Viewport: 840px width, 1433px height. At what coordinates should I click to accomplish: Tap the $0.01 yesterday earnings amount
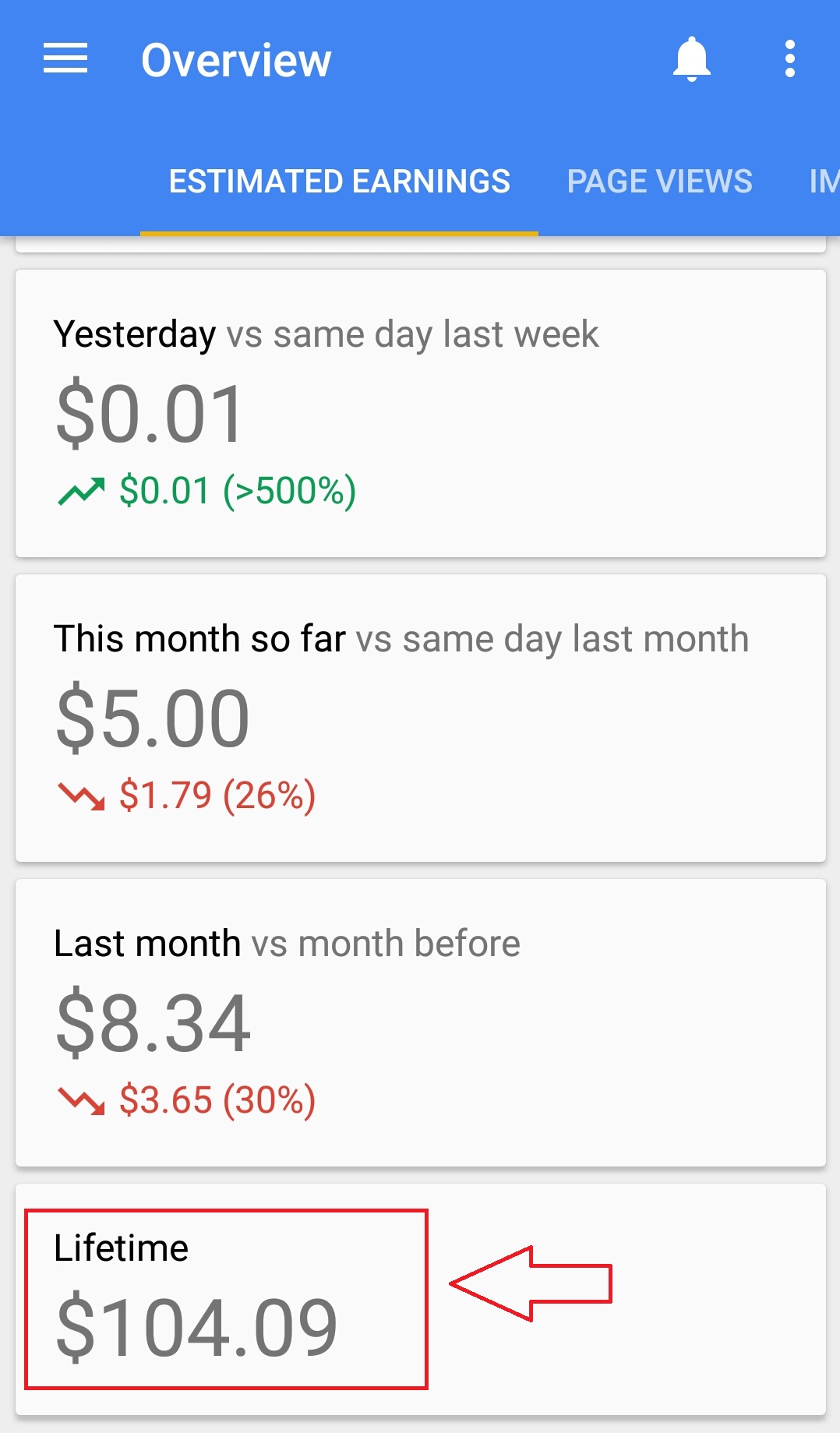pyautogui.click(x=150, y=415)
